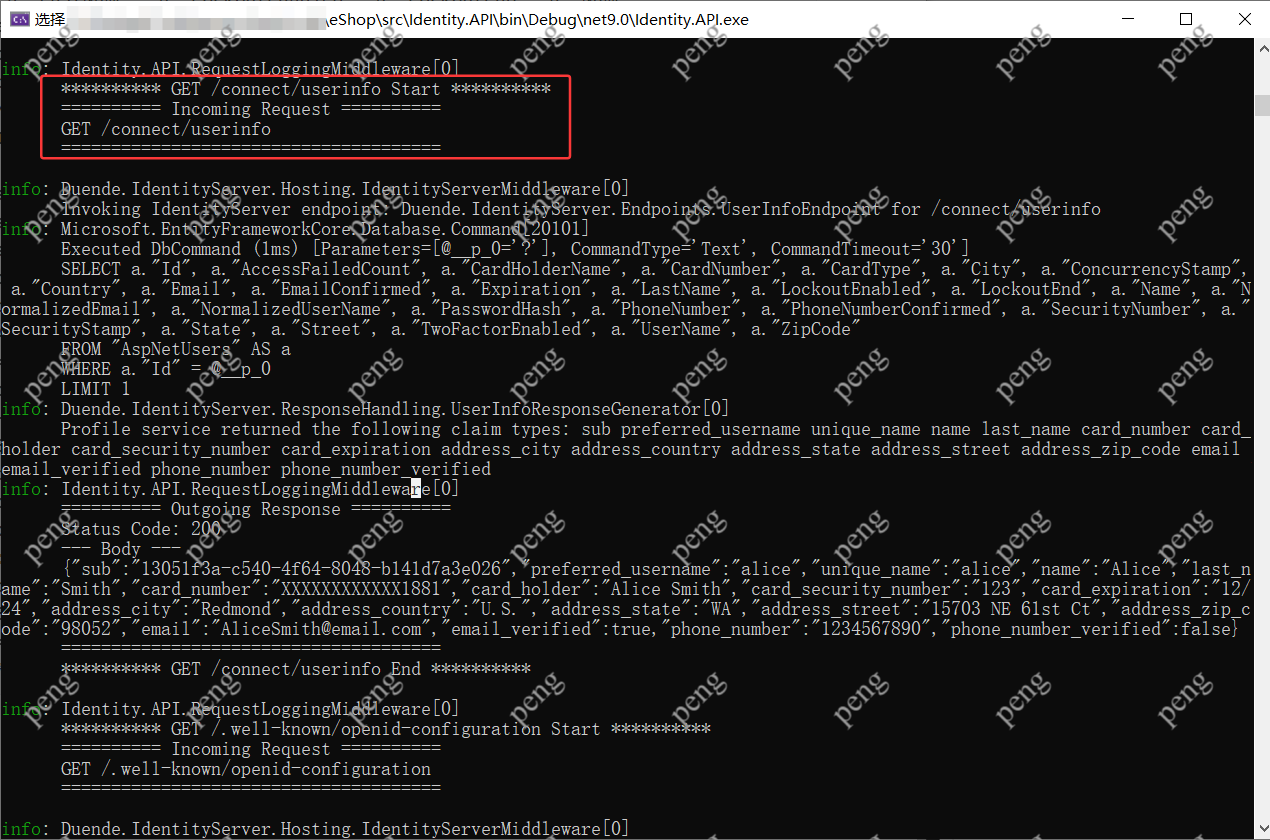Click the 'GET /.well-known/openid-configuration Start' line
Image resolution: width=1270 pixels, height=840 pixels.
[x=386, y=729]
